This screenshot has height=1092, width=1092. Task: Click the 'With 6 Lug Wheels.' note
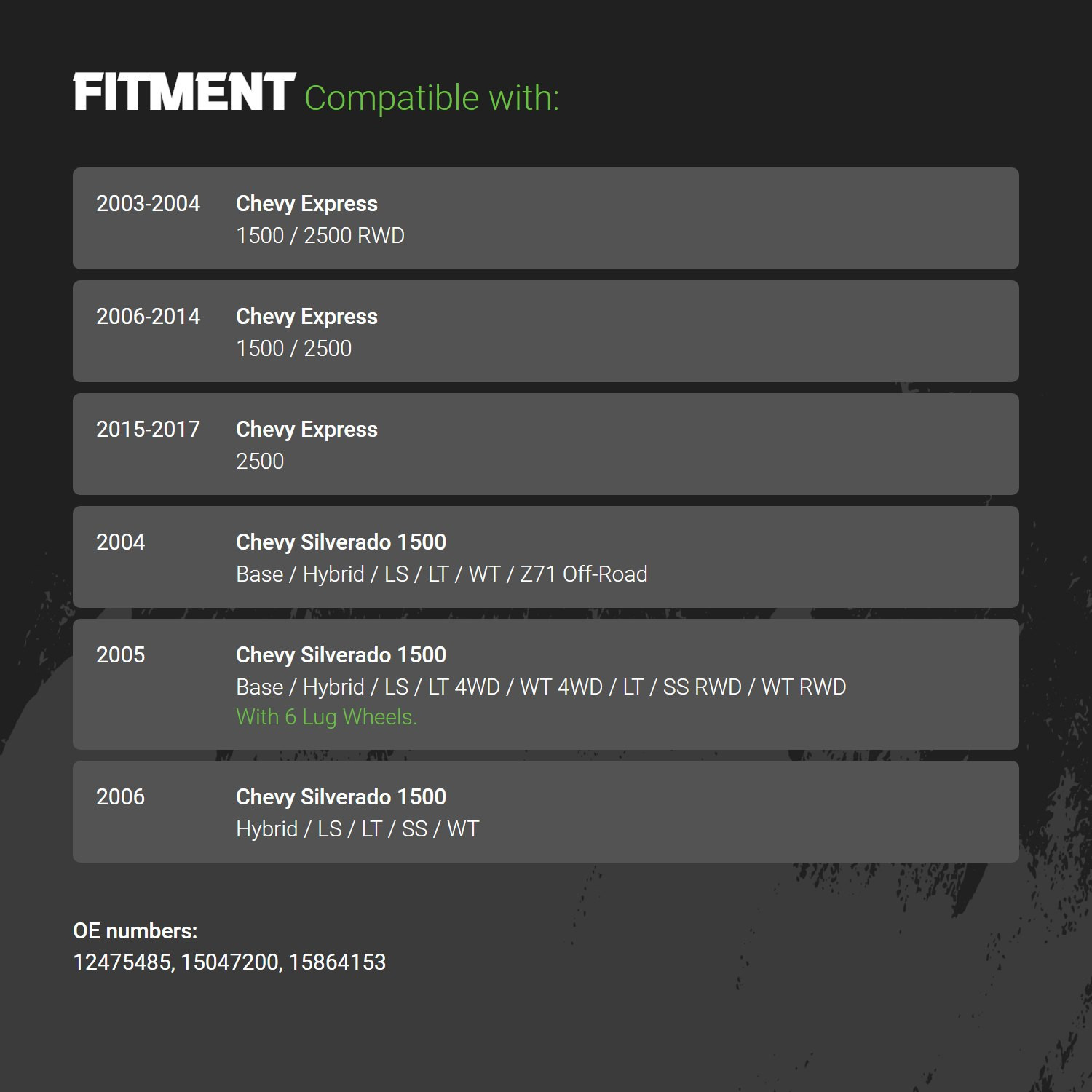326,717
